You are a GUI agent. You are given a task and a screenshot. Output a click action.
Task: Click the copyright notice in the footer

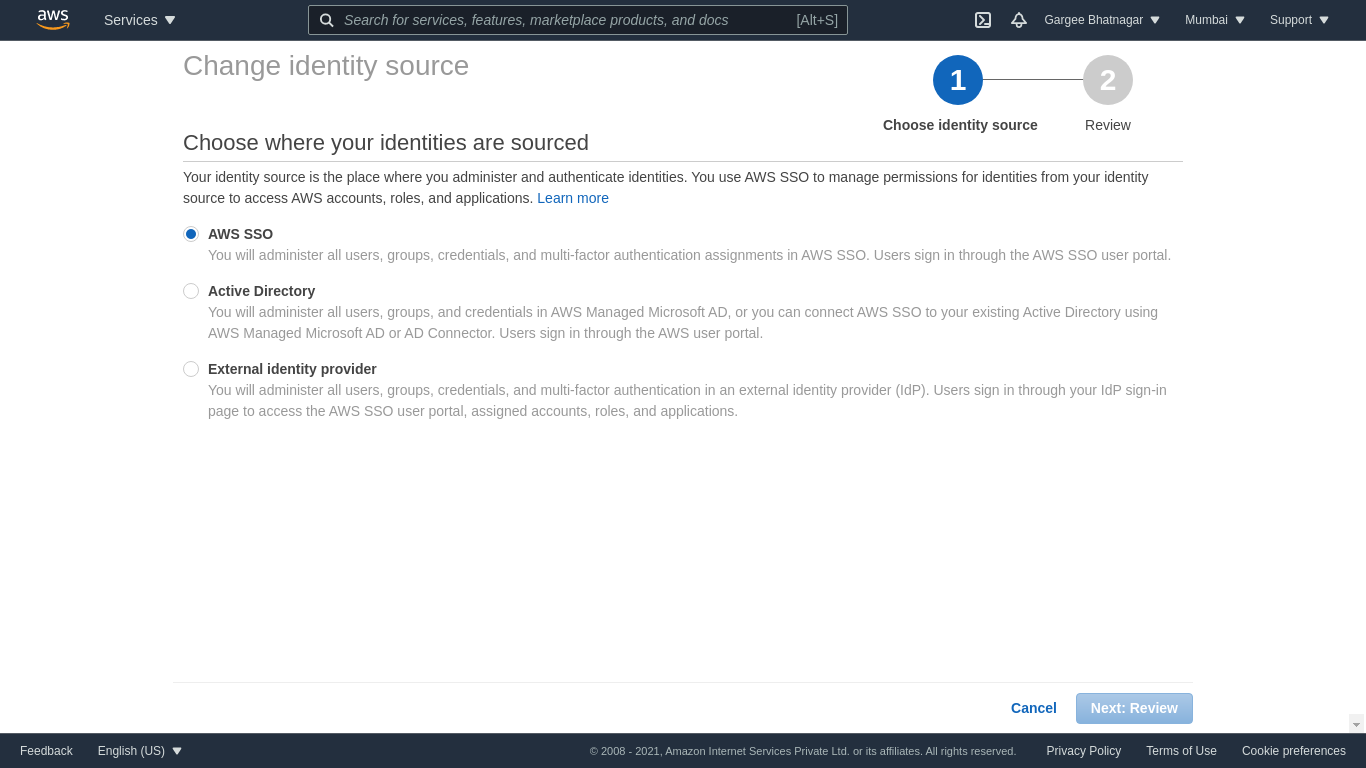pyautogui.click(x=803, y=751)
